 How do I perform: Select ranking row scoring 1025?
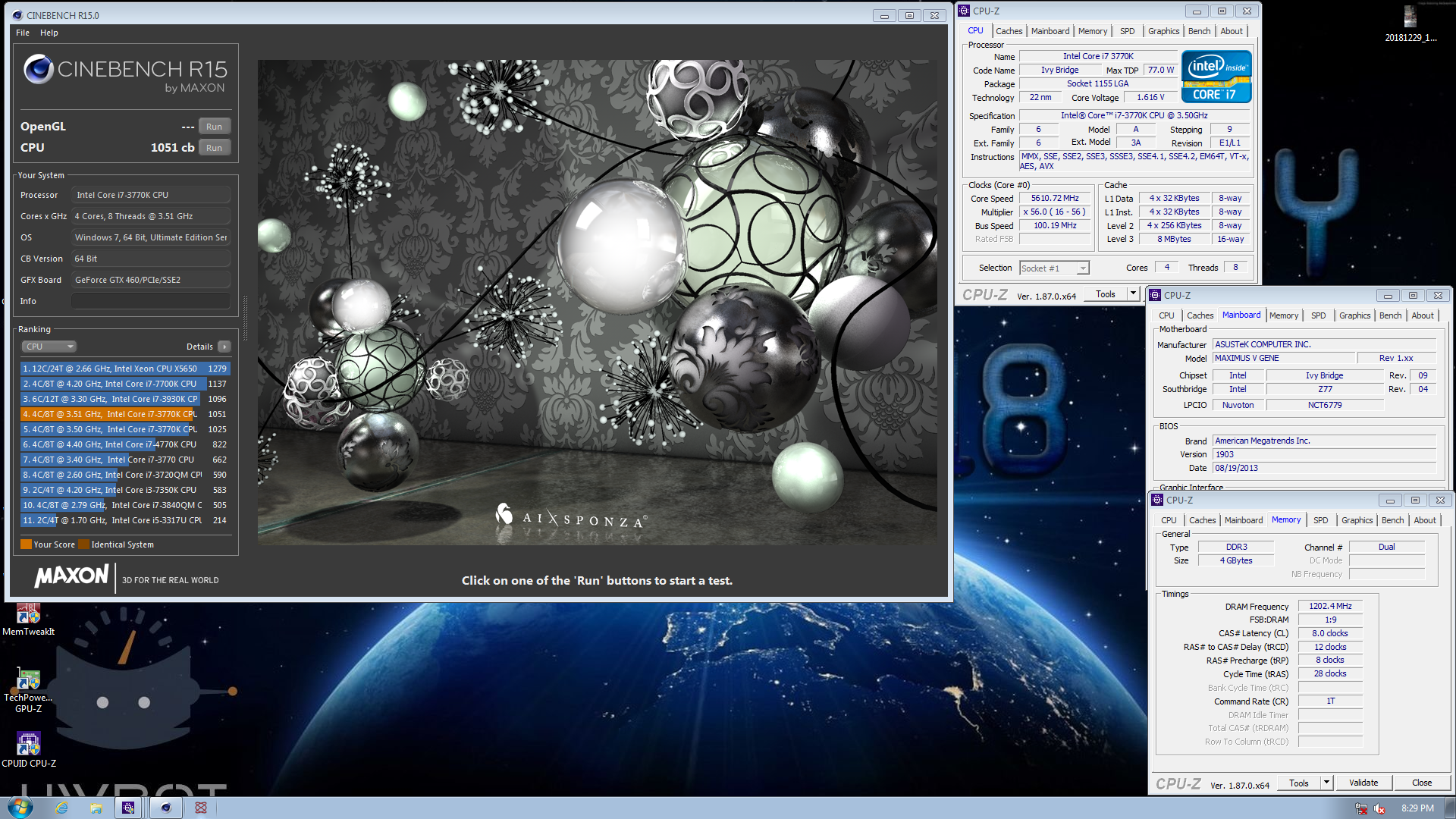coord(125,429)
